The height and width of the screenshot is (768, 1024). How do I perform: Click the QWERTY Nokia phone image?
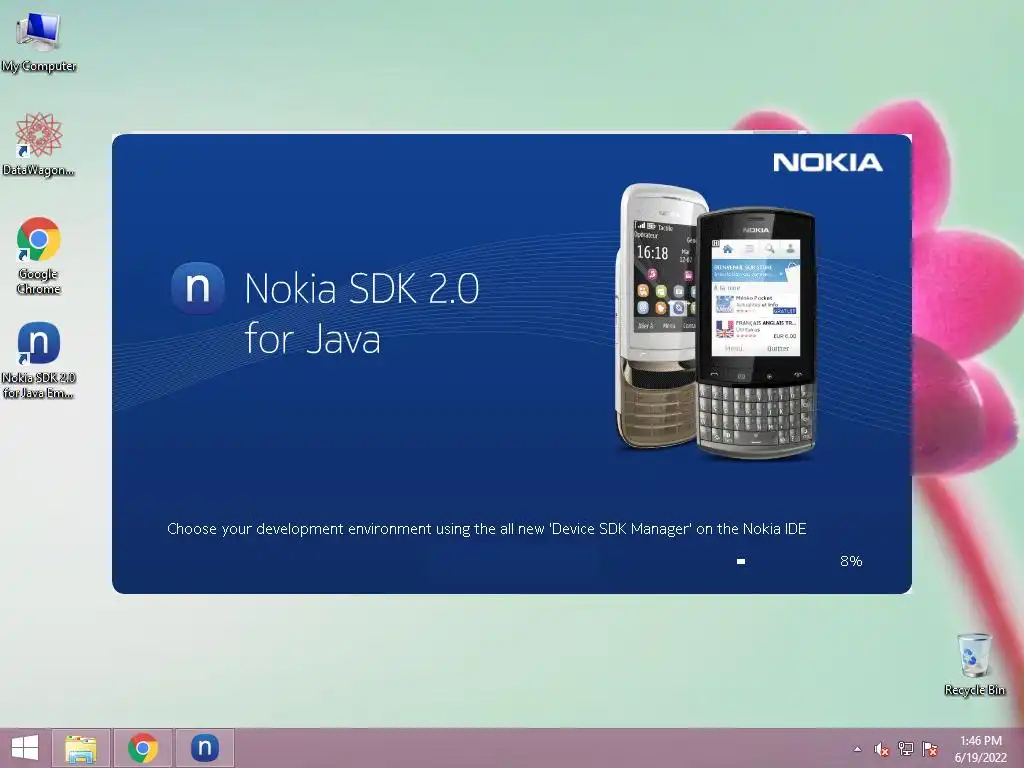coord(756,332)
